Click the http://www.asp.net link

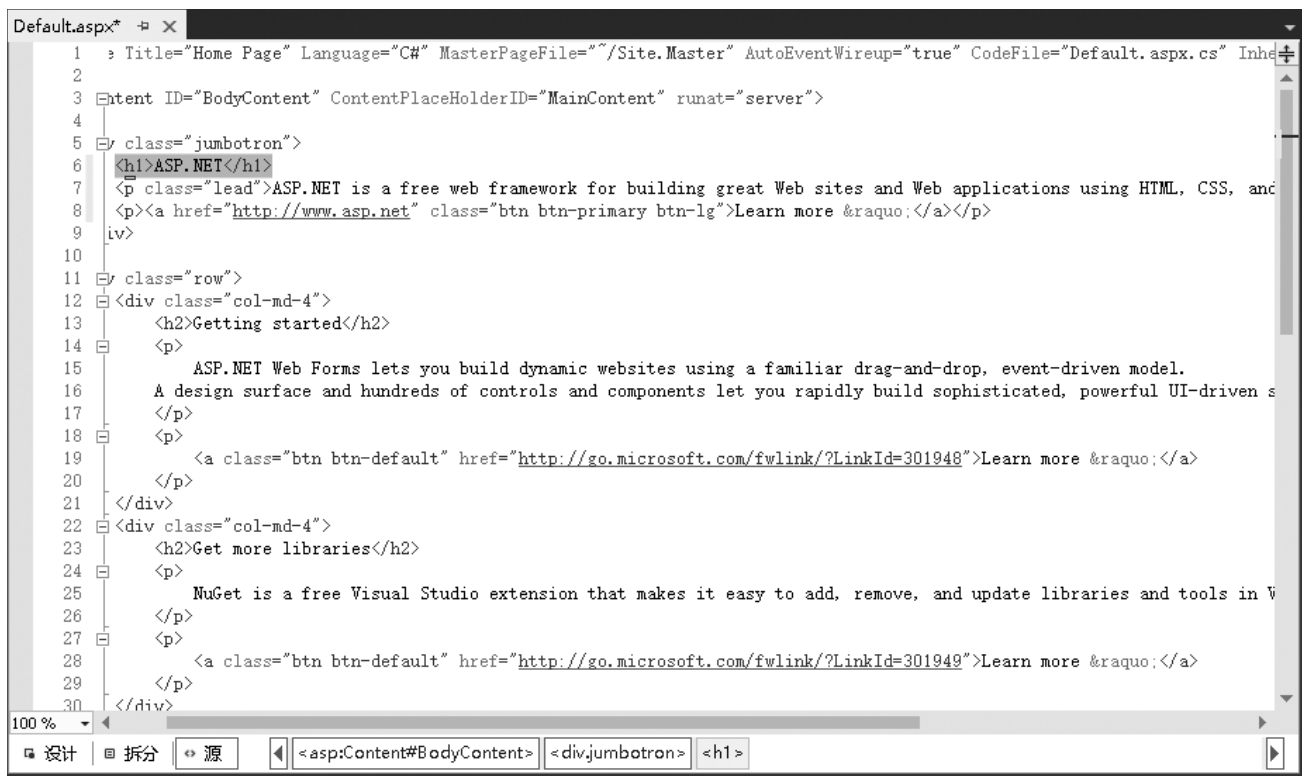(321, 212)
